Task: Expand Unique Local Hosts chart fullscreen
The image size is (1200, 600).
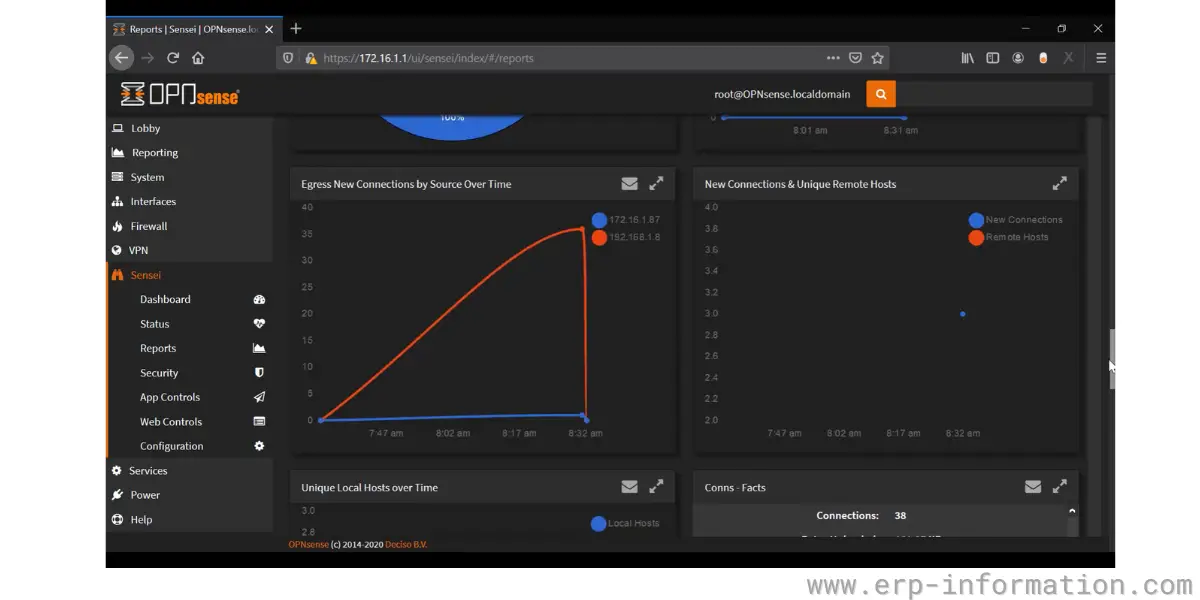Action: pos(656,487)
